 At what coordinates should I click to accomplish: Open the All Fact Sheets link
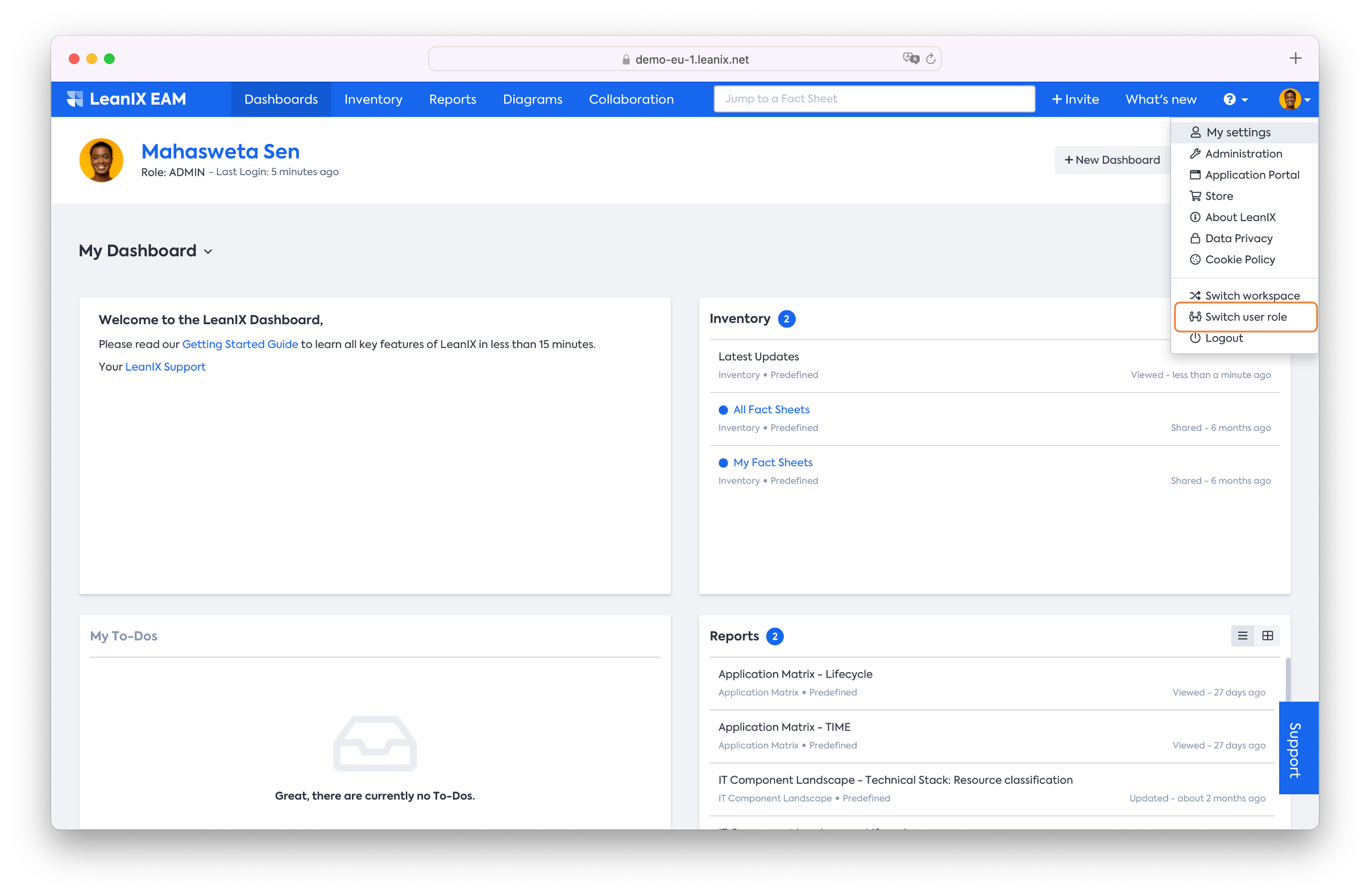[x=771, y=409]
